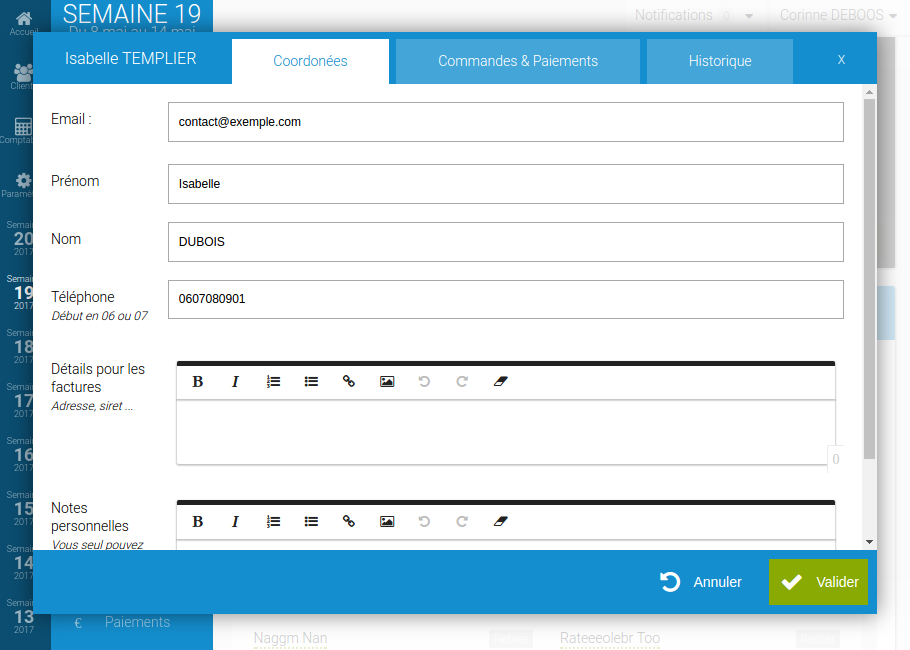Redo changes in the Notes personnelles editor
This screenshot has height=650, width=910.
pos(462,521)
